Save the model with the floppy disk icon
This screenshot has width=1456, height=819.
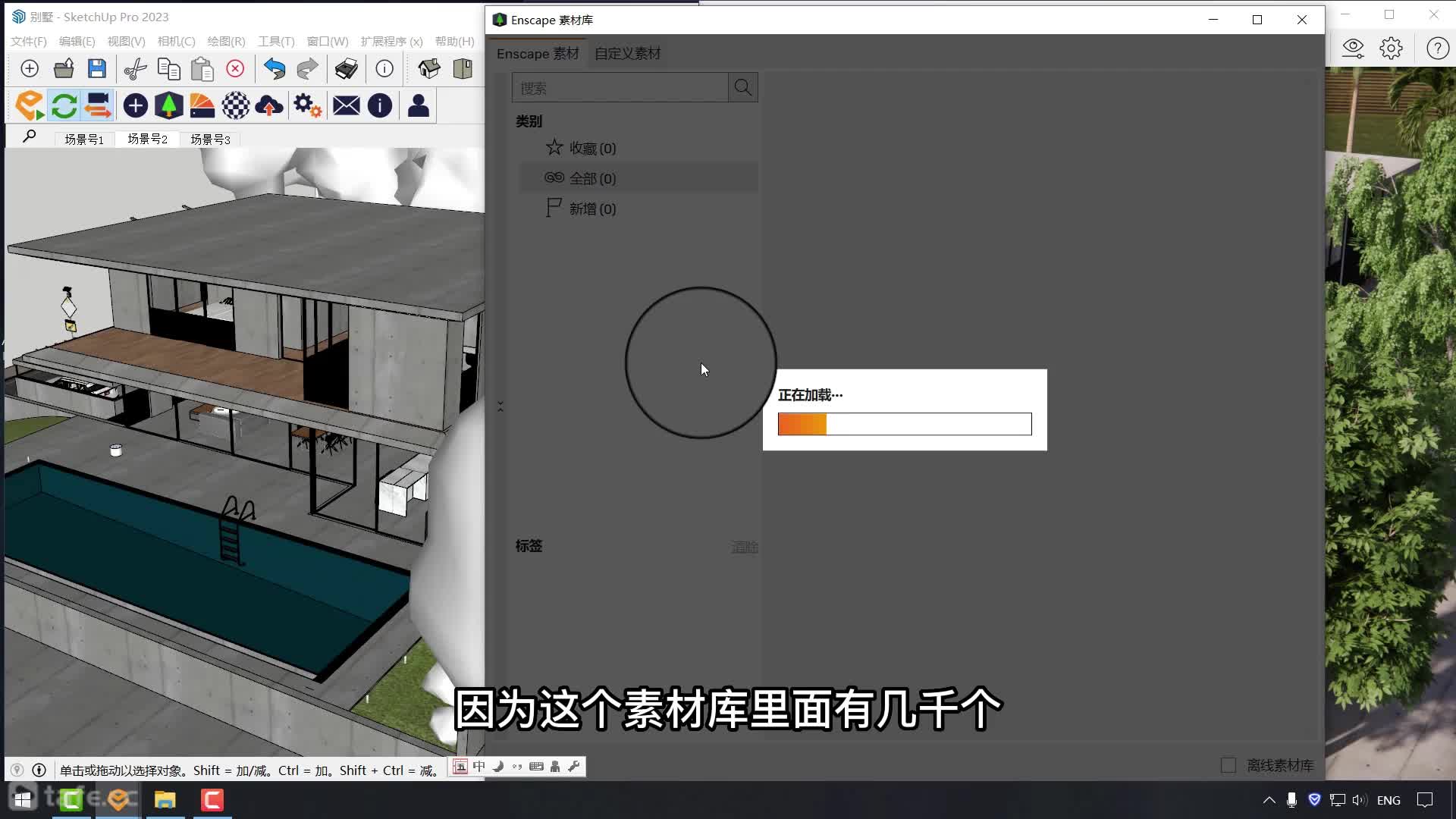[x=97, y=69]
